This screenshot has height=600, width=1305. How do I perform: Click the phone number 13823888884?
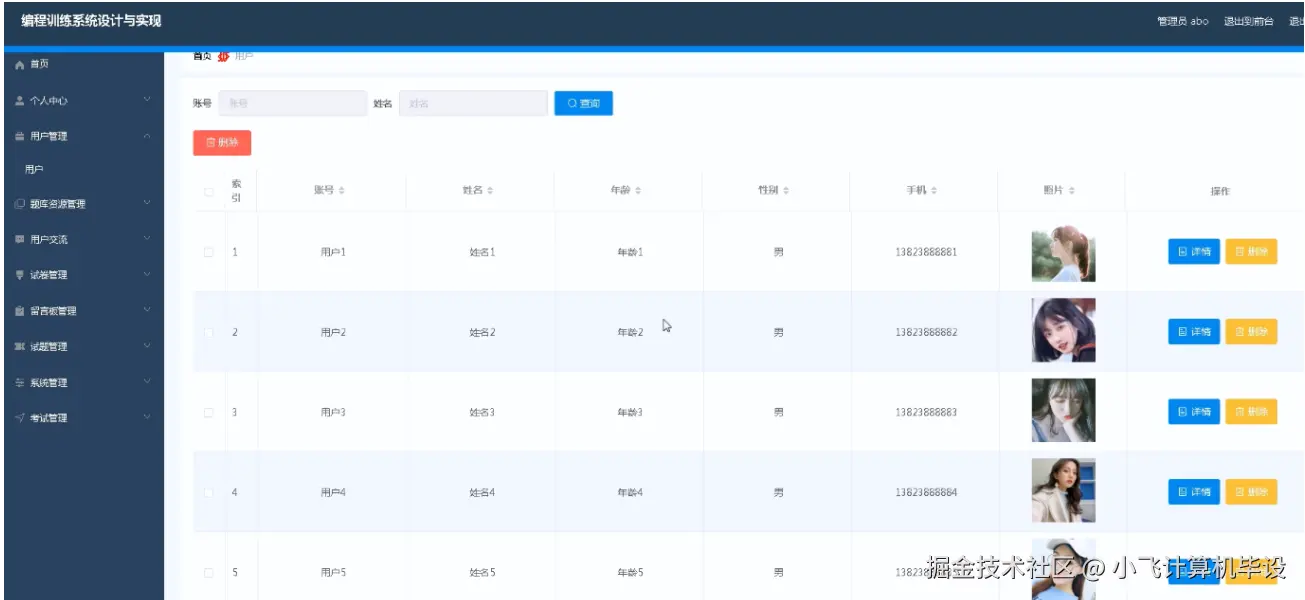(x=926, y=492)
